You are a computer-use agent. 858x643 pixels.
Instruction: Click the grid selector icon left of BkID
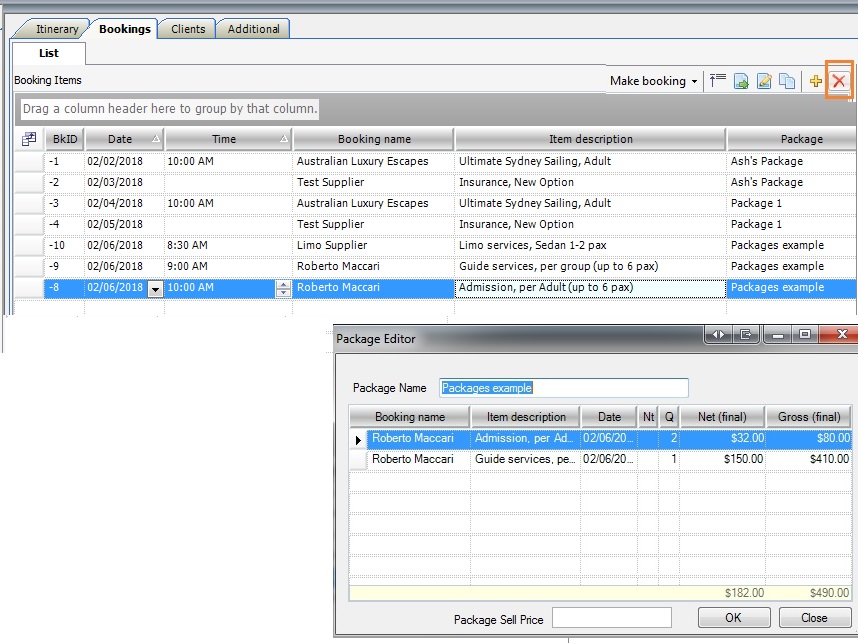click(29, 139)
